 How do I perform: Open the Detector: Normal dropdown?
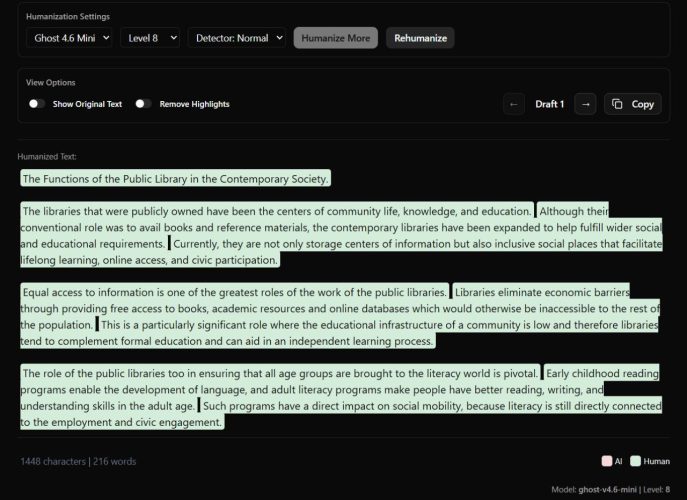(x=236, y=38)
